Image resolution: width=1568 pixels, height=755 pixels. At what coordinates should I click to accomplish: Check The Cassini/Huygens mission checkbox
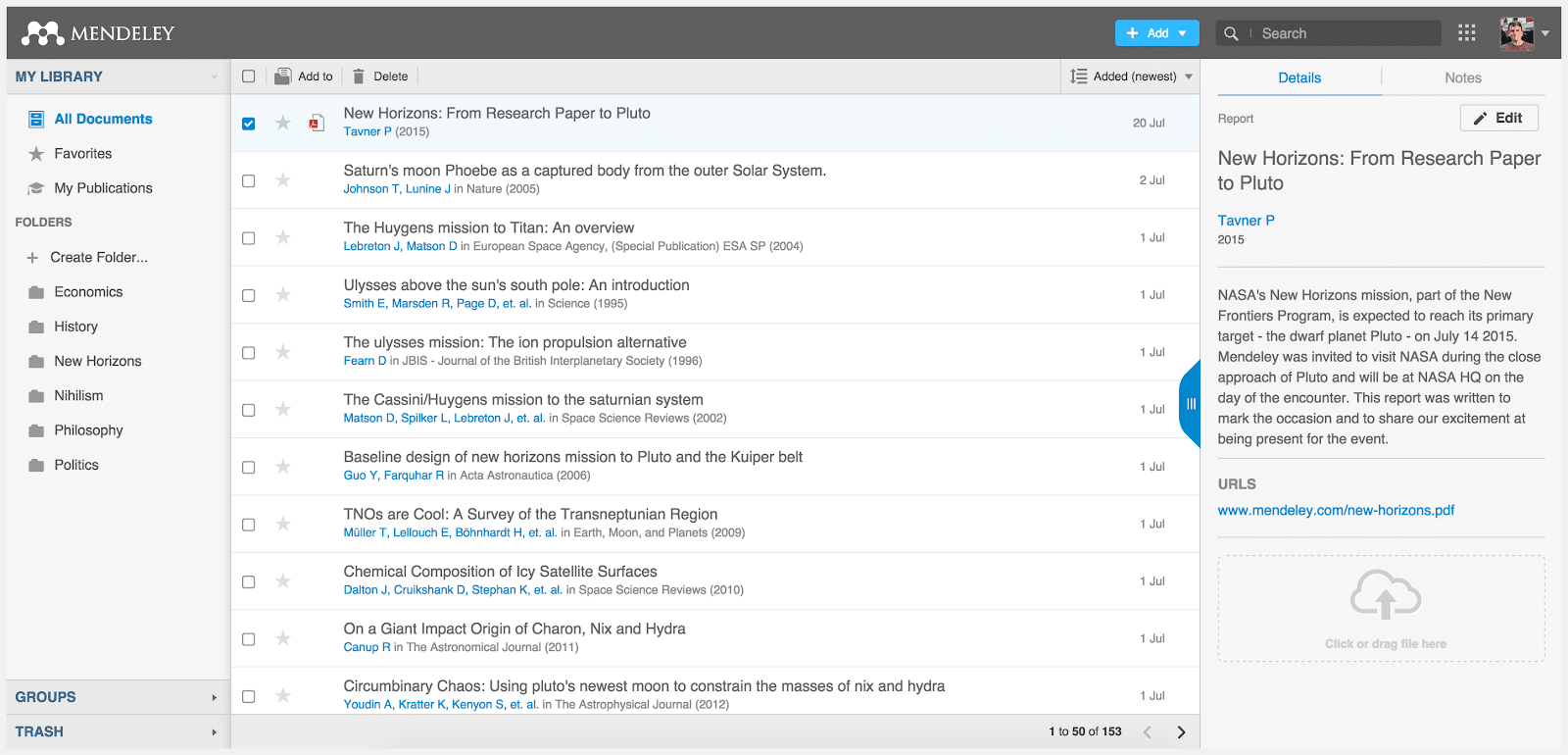coord(249,410)
